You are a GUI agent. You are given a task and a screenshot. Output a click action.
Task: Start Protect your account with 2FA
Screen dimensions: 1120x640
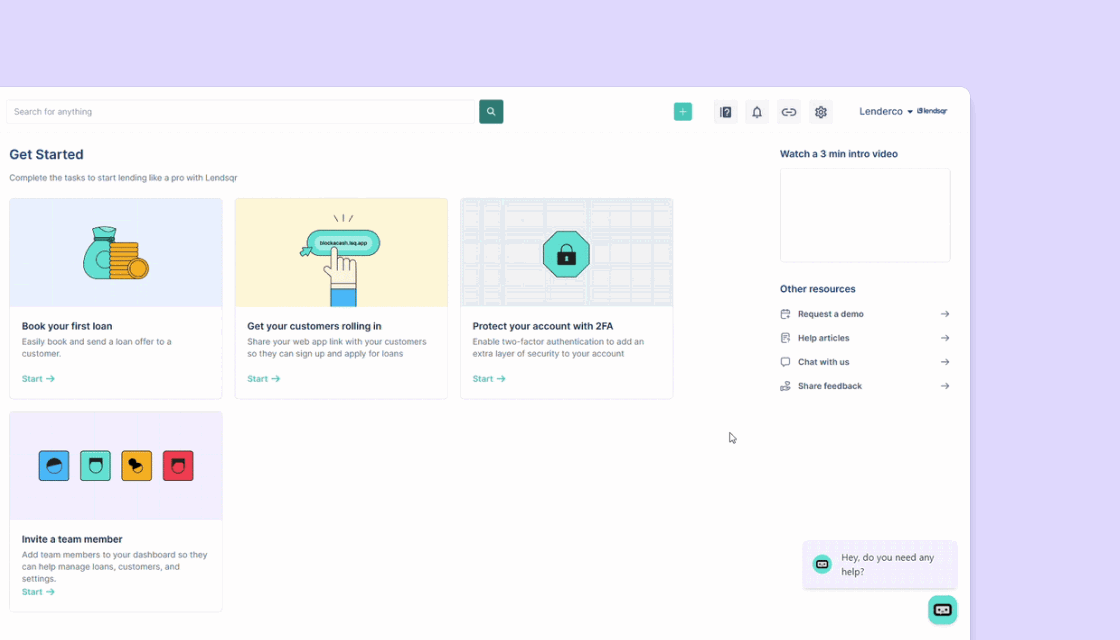(489, 379)
